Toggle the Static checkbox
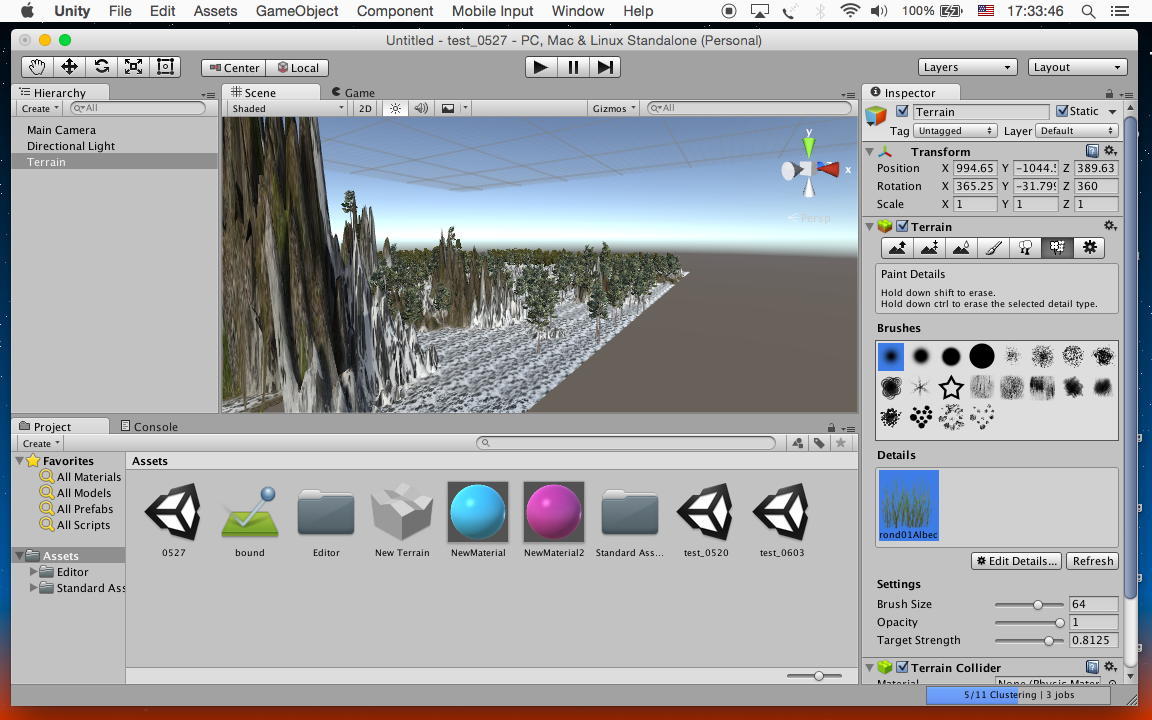This screenshot has height=720, width=1152. 1062,112
